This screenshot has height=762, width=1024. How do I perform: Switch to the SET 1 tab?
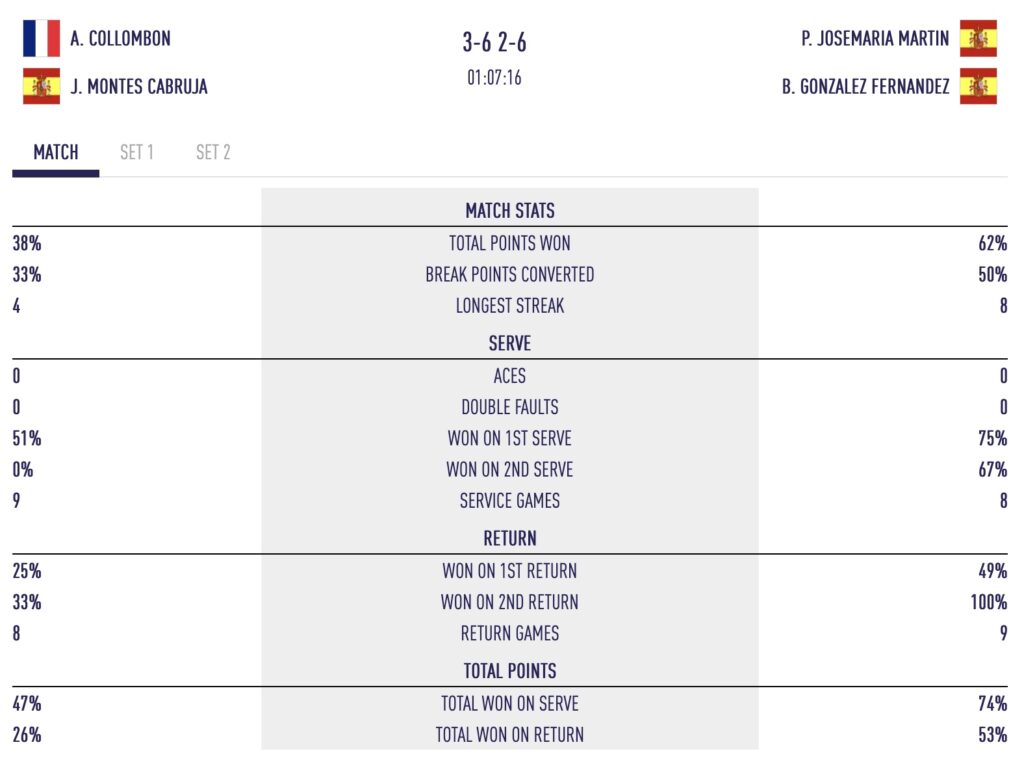tap(136, 152)
